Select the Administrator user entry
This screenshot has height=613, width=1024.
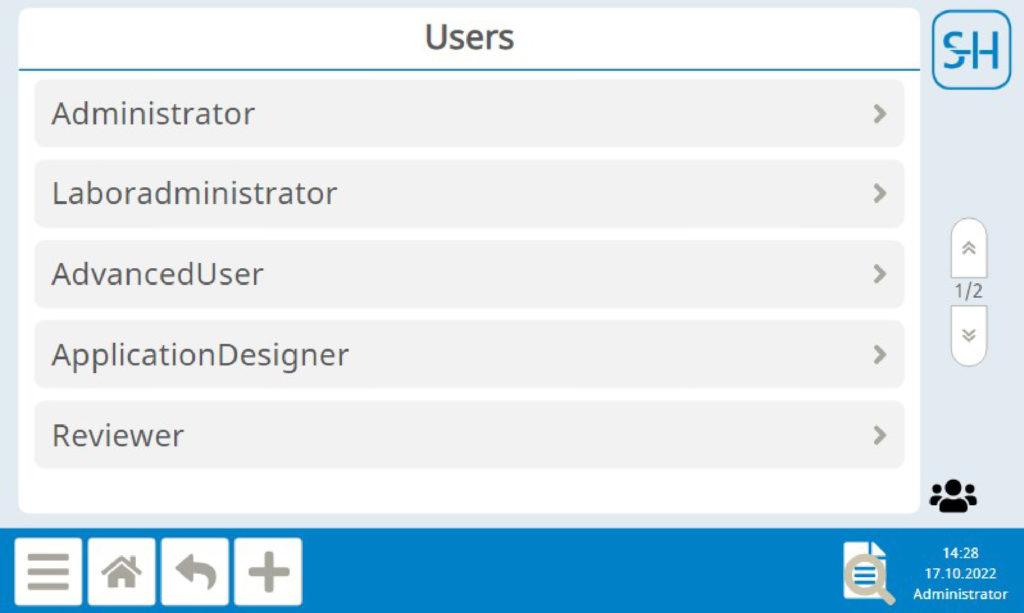(469, 114)
